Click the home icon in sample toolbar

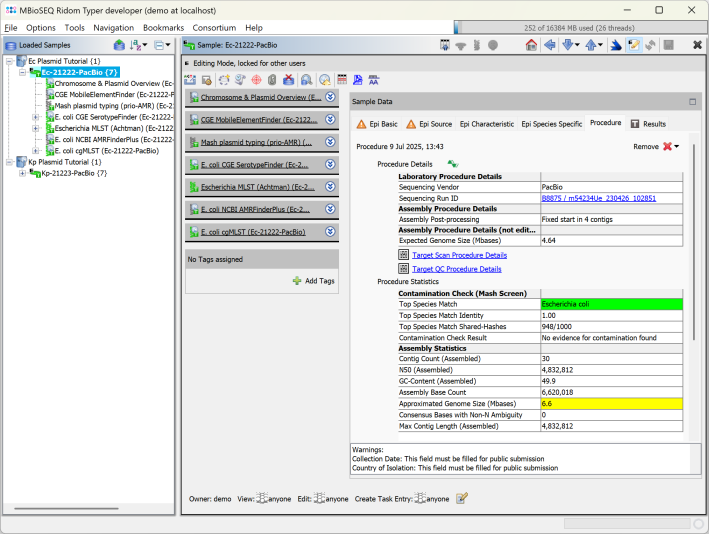pyautogui.click(x=531, y=45)
